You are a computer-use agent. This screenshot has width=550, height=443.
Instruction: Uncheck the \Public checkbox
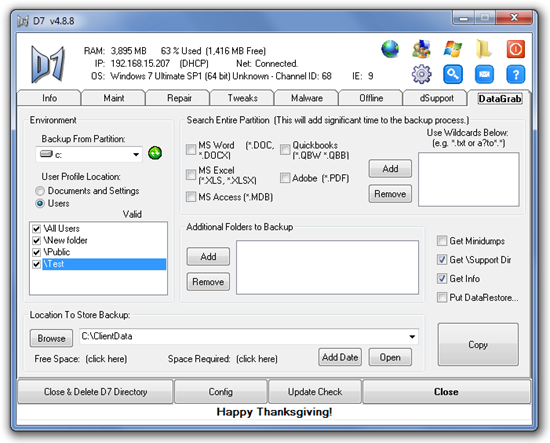click(36, 252)
